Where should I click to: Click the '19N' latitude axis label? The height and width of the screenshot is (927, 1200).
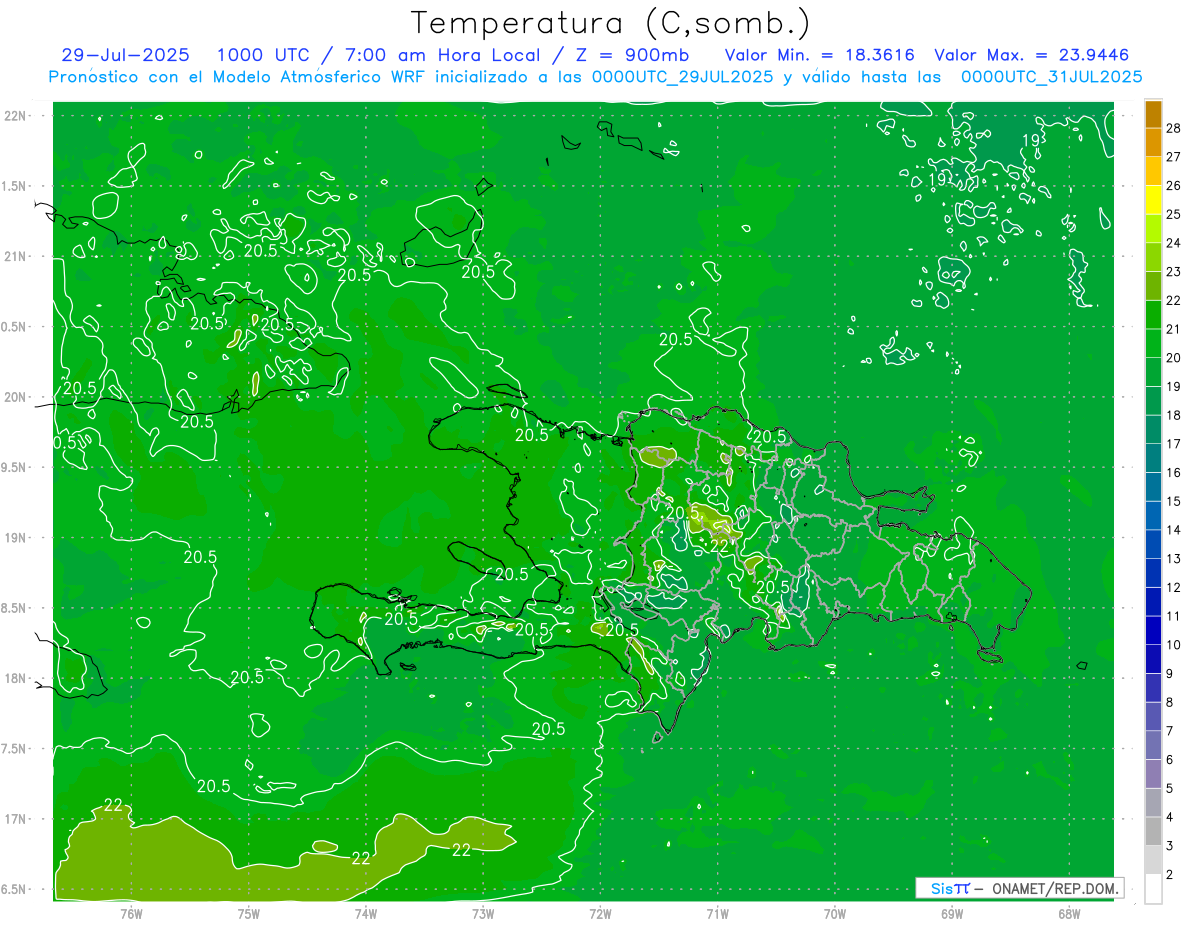coord(14,538)
